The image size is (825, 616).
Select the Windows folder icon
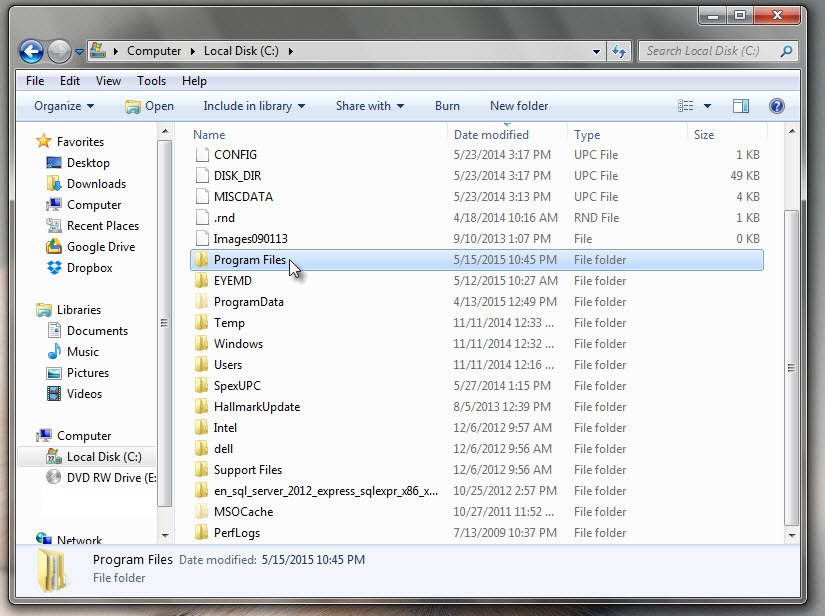point(202,344)
